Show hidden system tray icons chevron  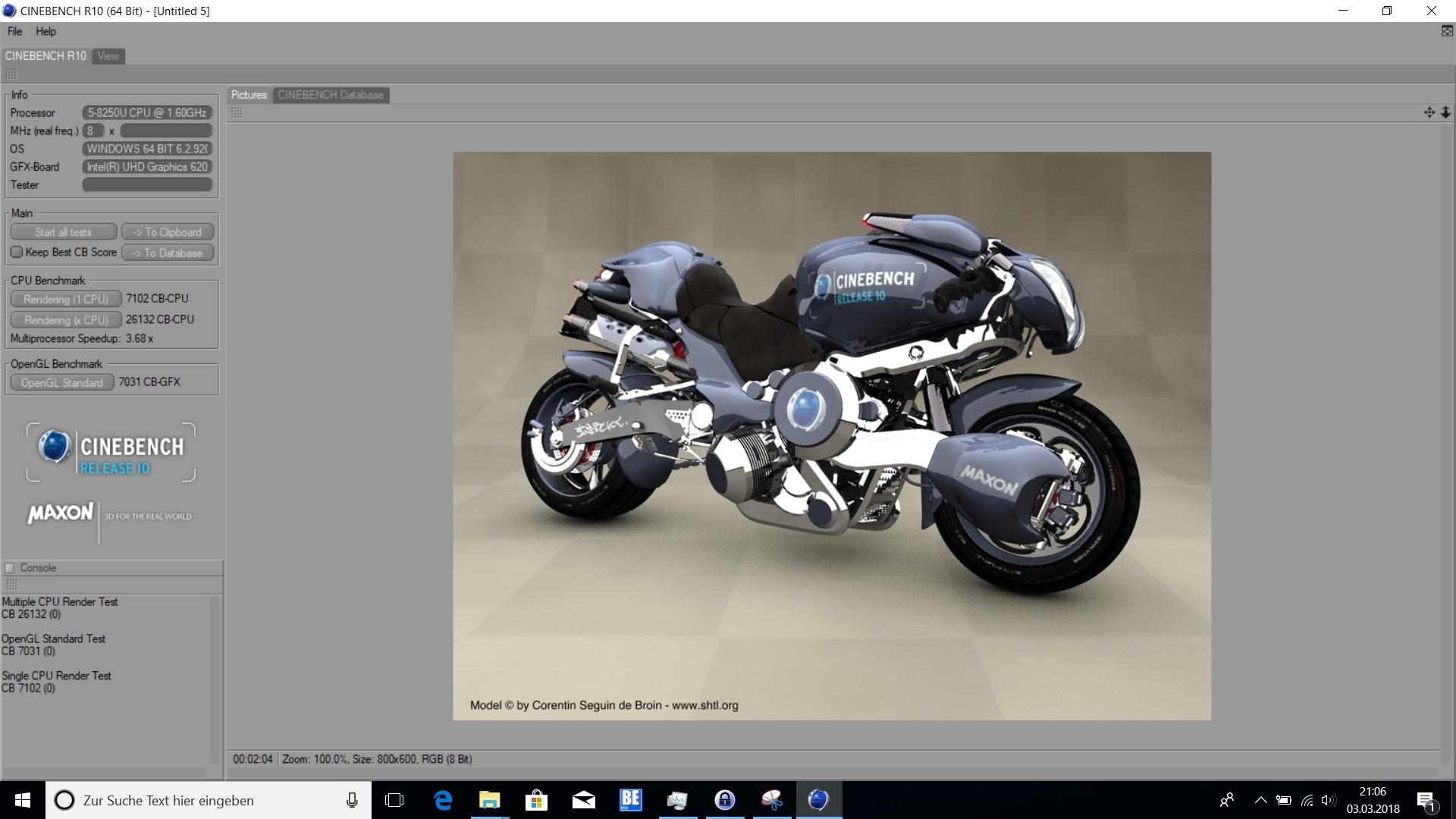(1260, 800)
